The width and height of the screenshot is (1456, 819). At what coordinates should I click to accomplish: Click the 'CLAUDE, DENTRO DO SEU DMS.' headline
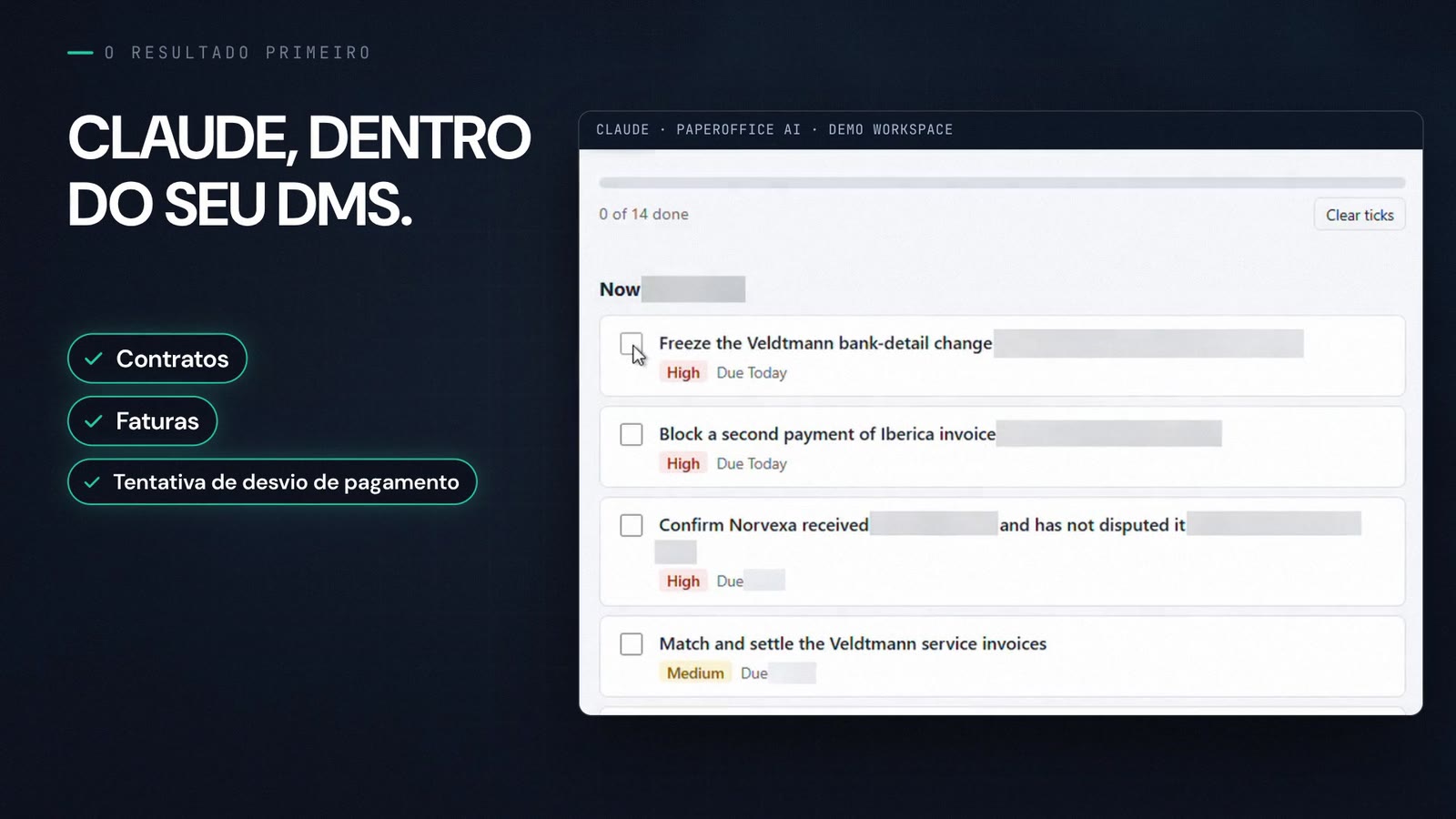tap(298, 170)
